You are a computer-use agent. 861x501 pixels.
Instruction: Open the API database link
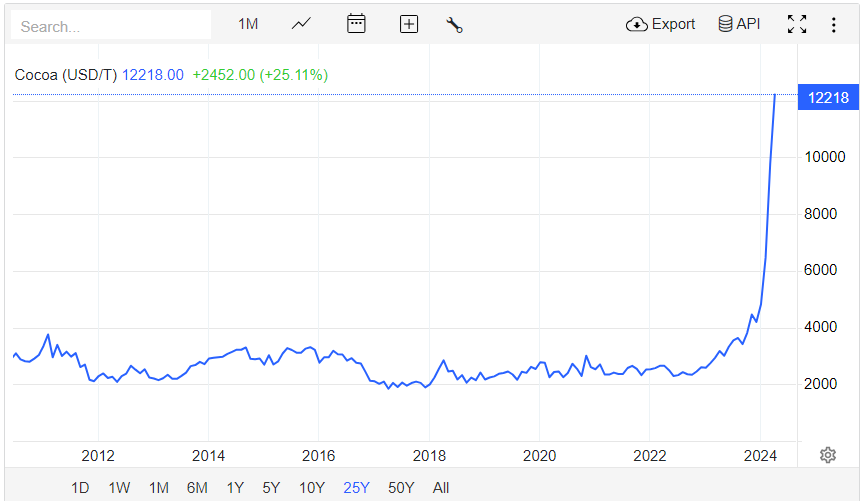(x=739, y=24)
